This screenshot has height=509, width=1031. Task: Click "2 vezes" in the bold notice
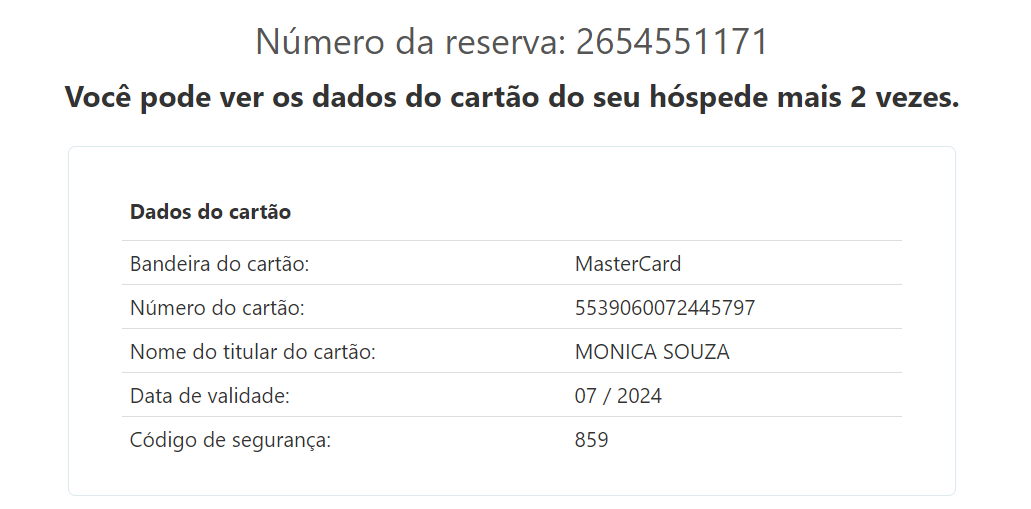point(907,98)
